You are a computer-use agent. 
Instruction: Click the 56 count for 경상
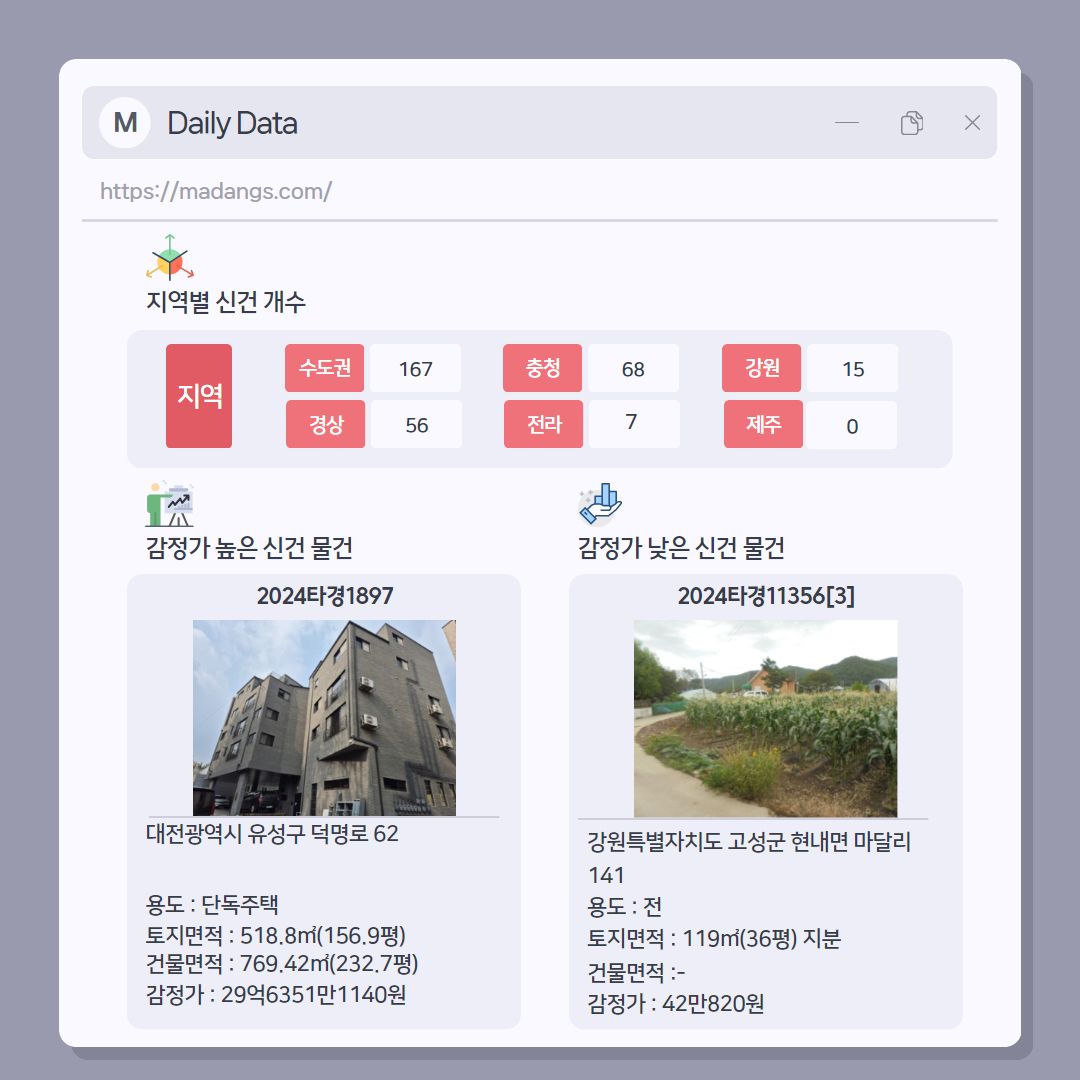coord(417,425)
